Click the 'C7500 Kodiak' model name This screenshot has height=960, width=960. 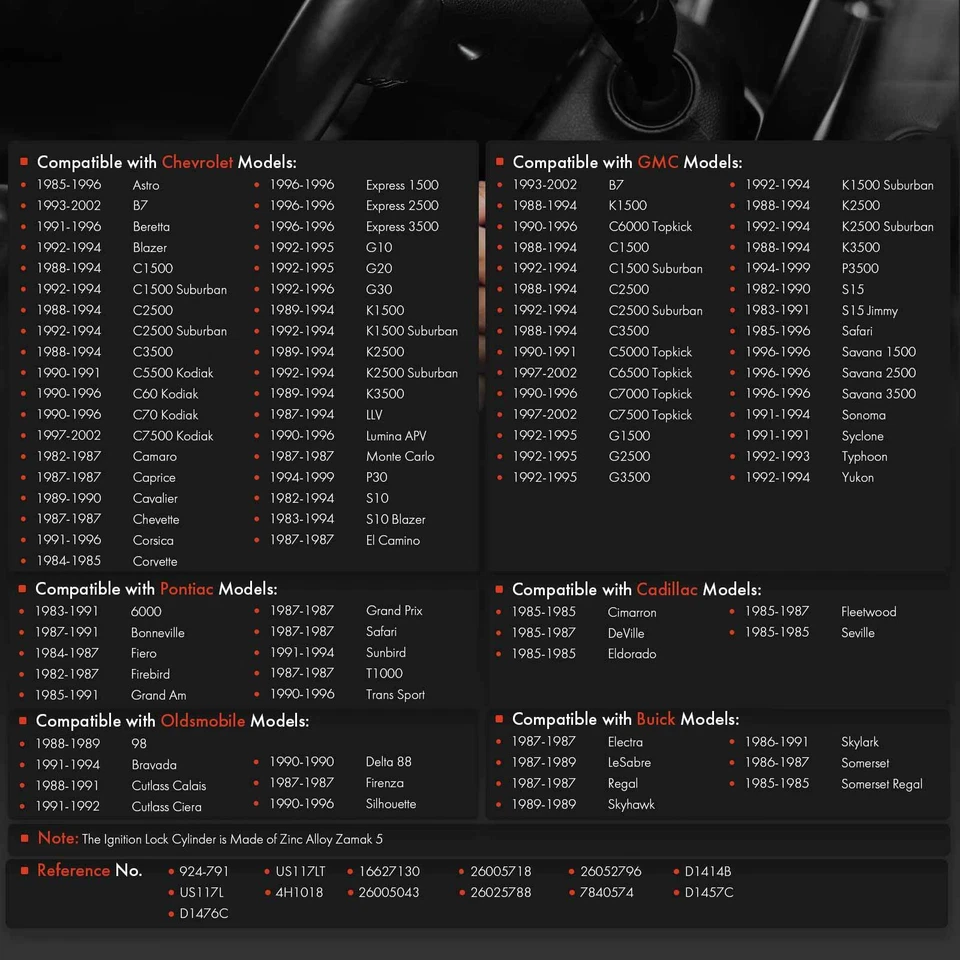click(x=173, y=436)
